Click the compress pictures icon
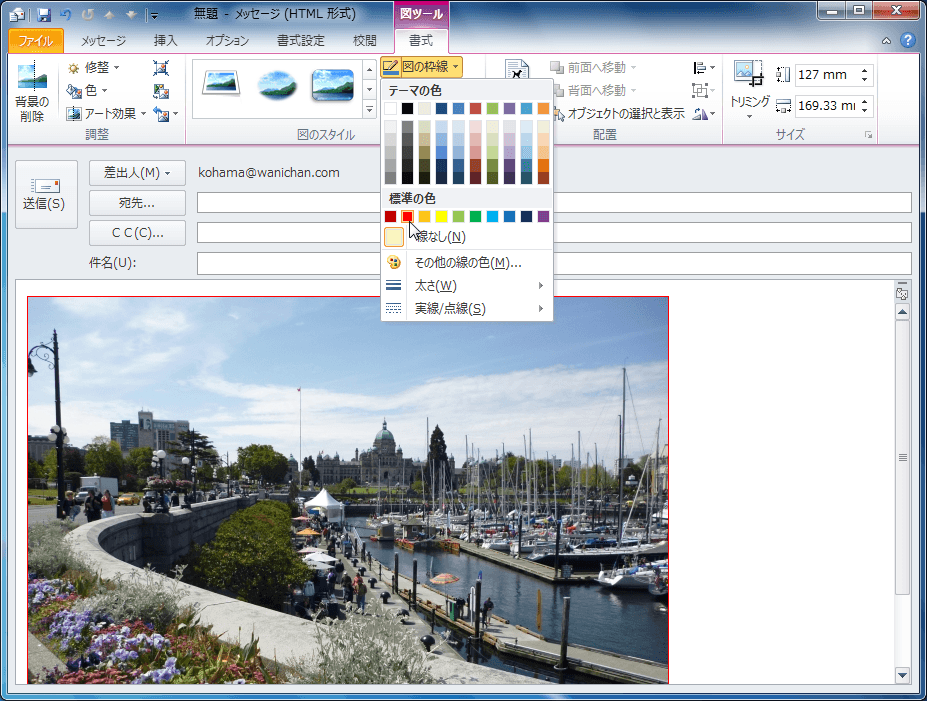This screenshot has width=927, height=701. [x=161, y=68]
